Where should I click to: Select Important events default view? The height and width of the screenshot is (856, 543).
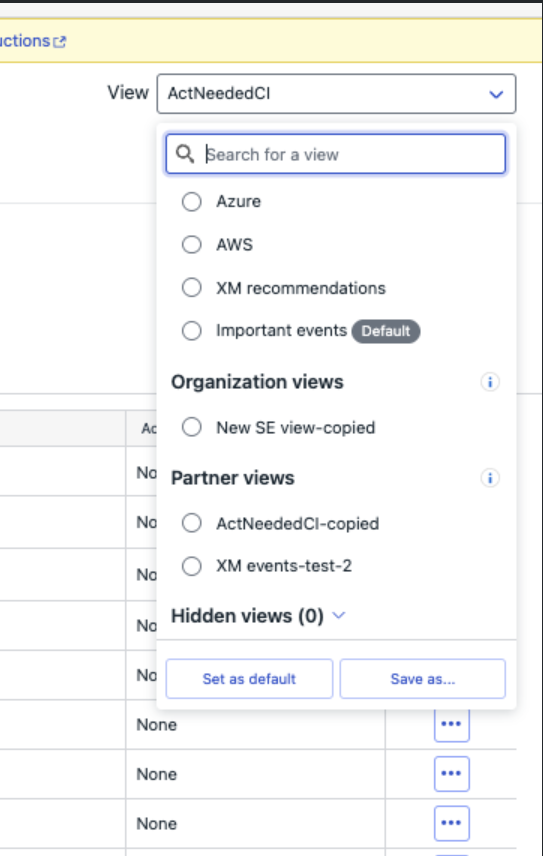192,330
